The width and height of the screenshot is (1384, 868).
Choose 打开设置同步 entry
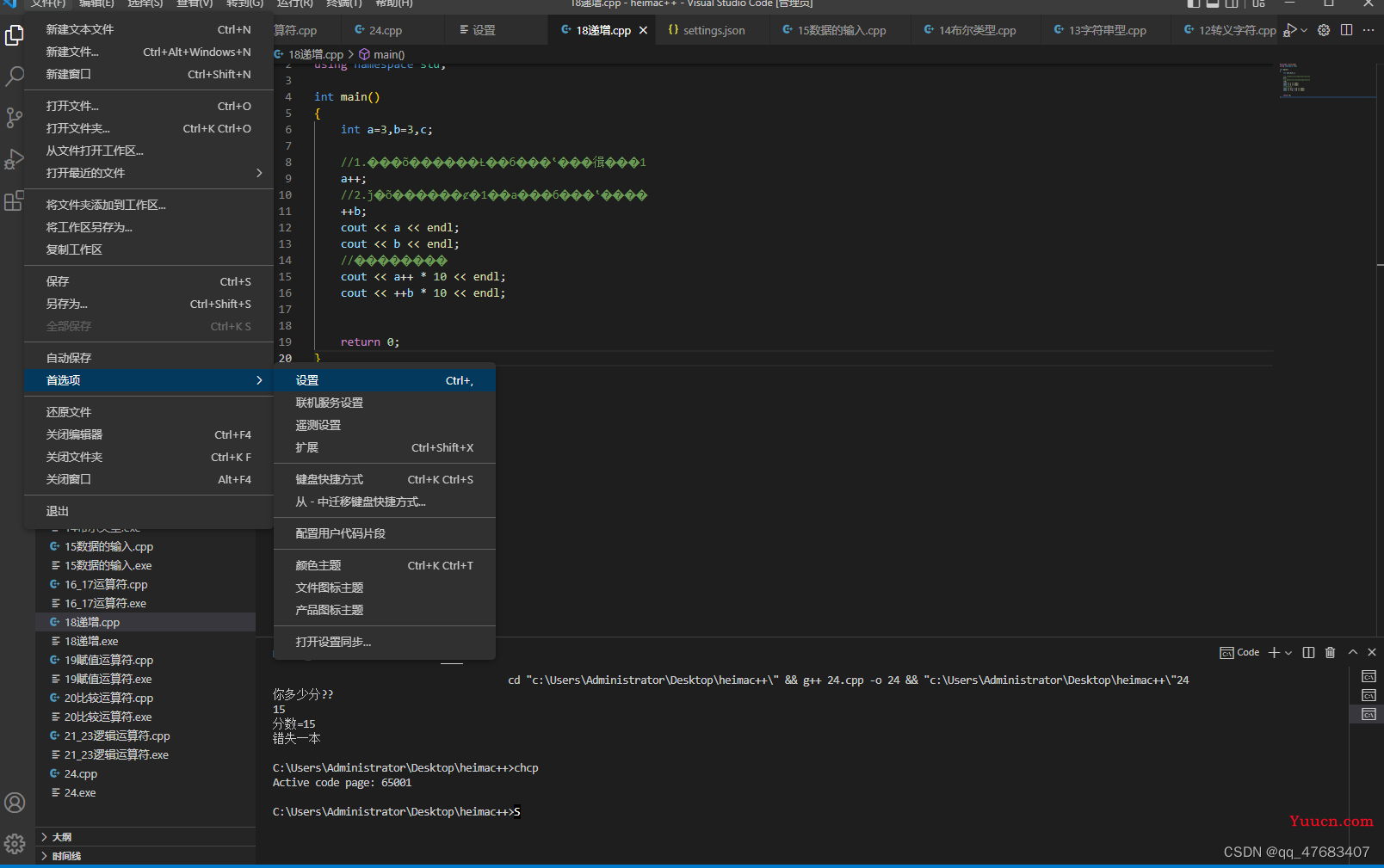(x=385, y=642)
